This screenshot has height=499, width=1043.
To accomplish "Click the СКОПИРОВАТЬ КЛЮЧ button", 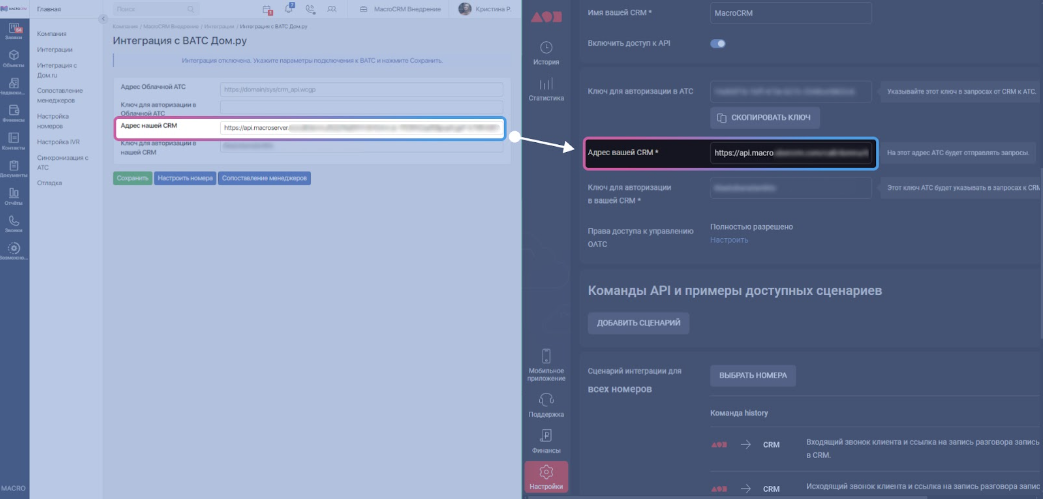I will pos(765,118).
